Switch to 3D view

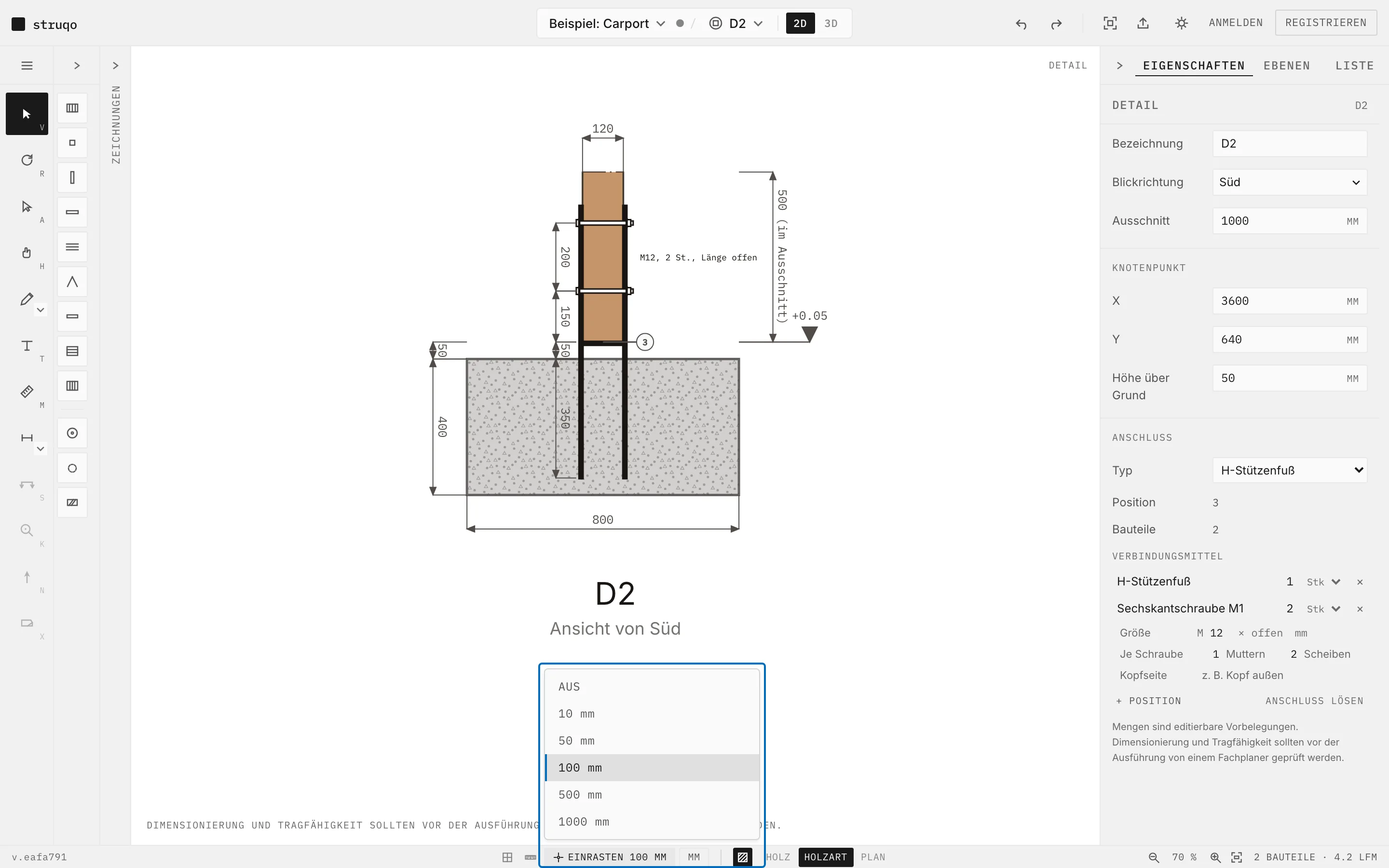pos(831,23)
